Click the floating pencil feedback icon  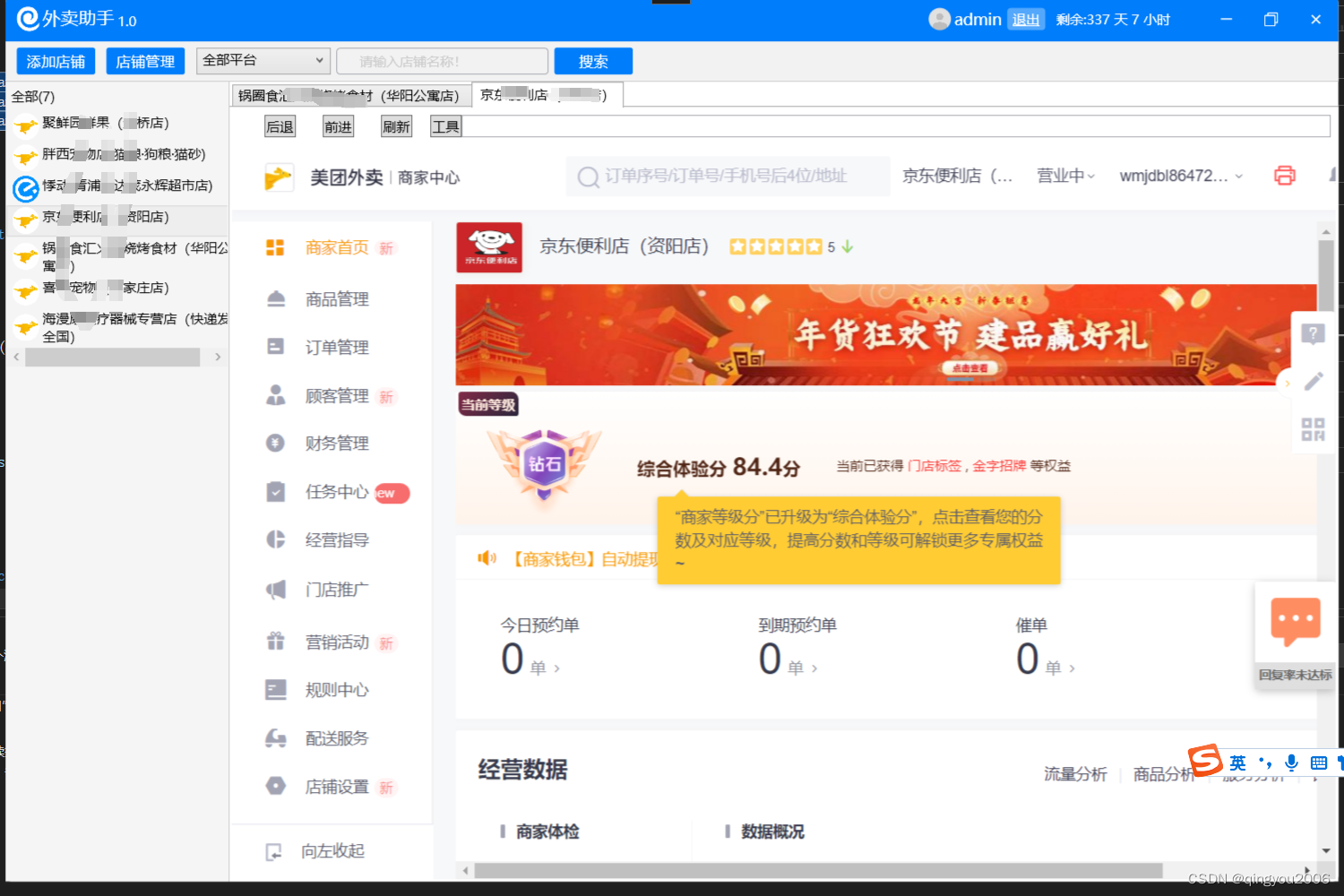coord(1312,381)
